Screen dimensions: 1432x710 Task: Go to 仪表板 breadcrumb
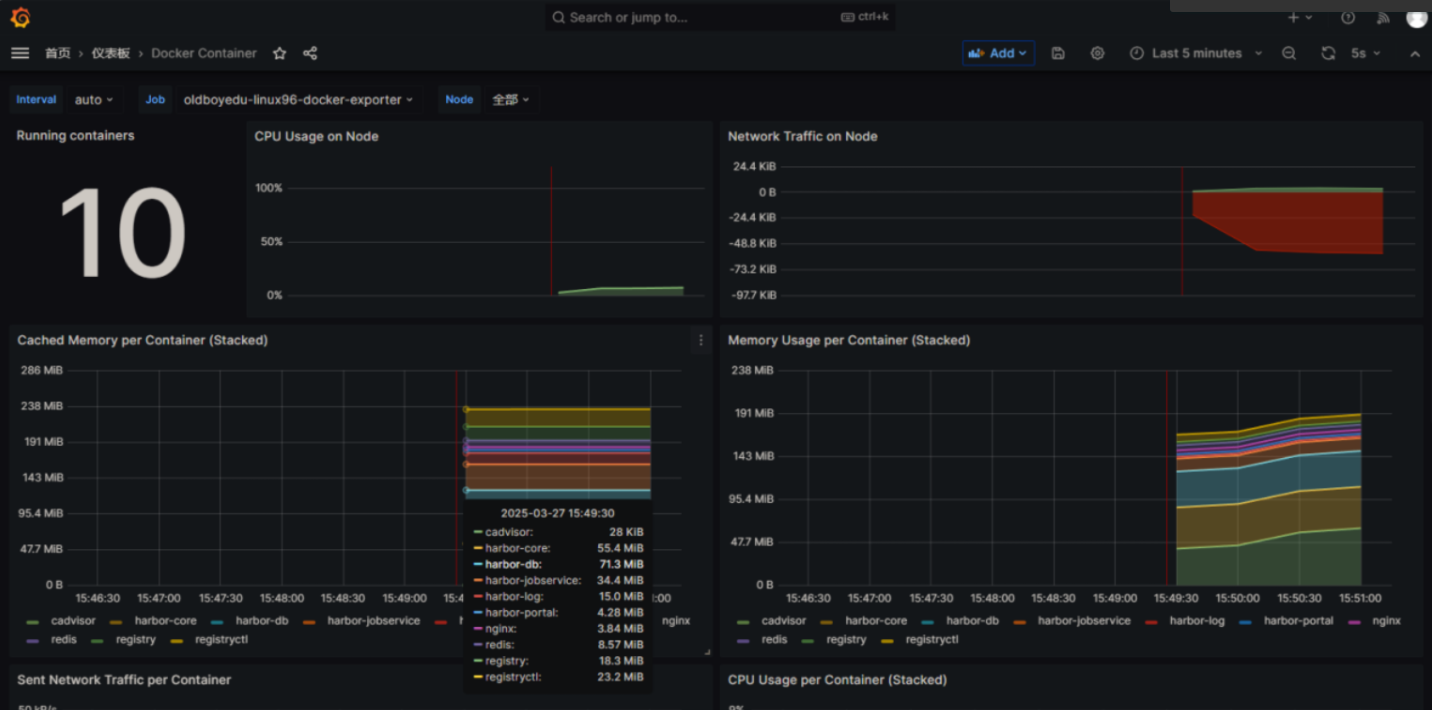coord(111,53)
